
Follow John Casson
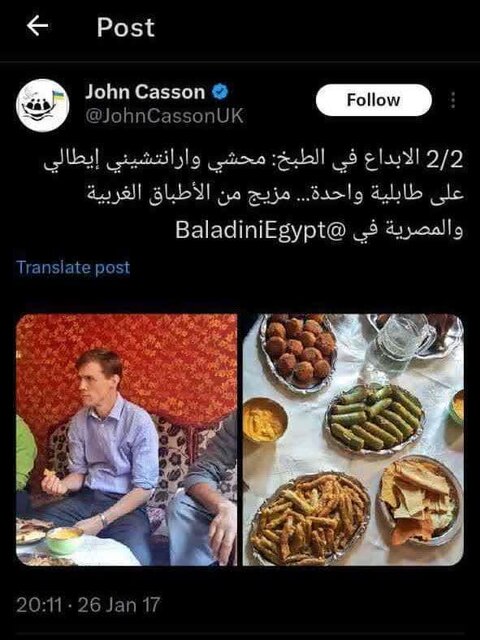click(x=373, y=100)
